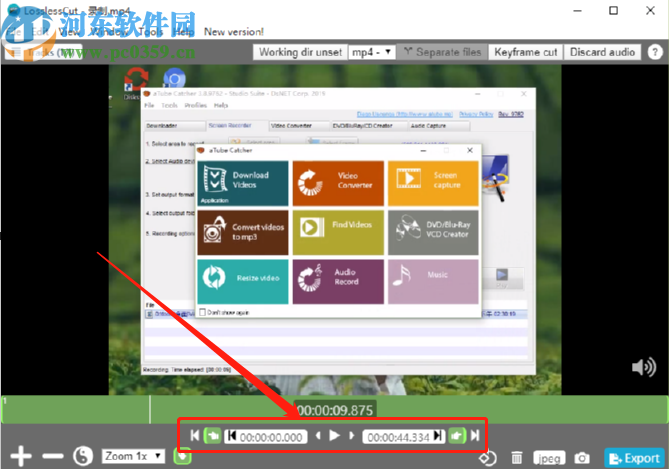This screenshot has width=669, height=469.
Task: Toggle Keyframe cut mode
Action: point(526,52)
